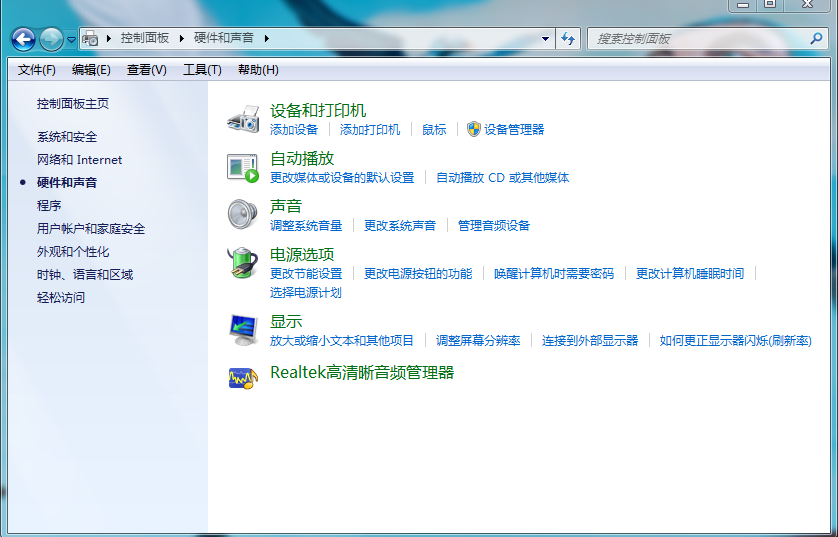
Task: Open the 帮助(H) menu
Action: (x=258, y=70)
